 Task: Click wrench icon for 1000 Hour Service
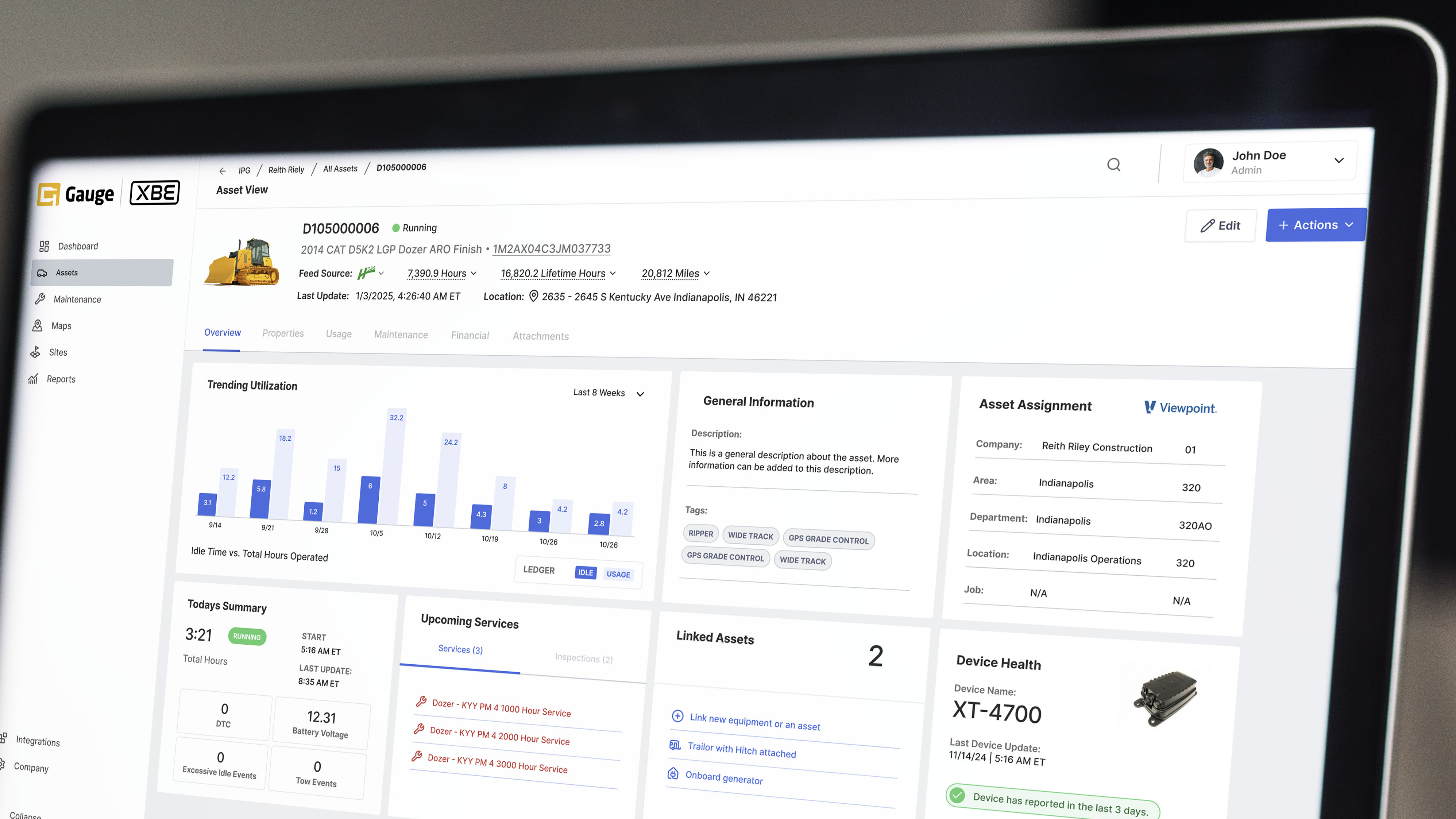click(421, 702)
